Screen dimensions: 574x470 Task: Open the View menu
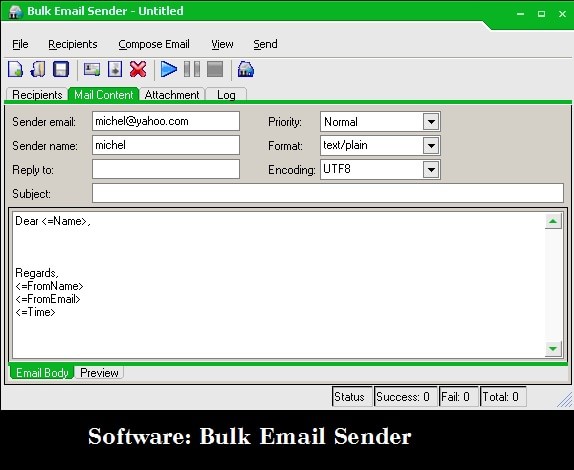[222, 44]
